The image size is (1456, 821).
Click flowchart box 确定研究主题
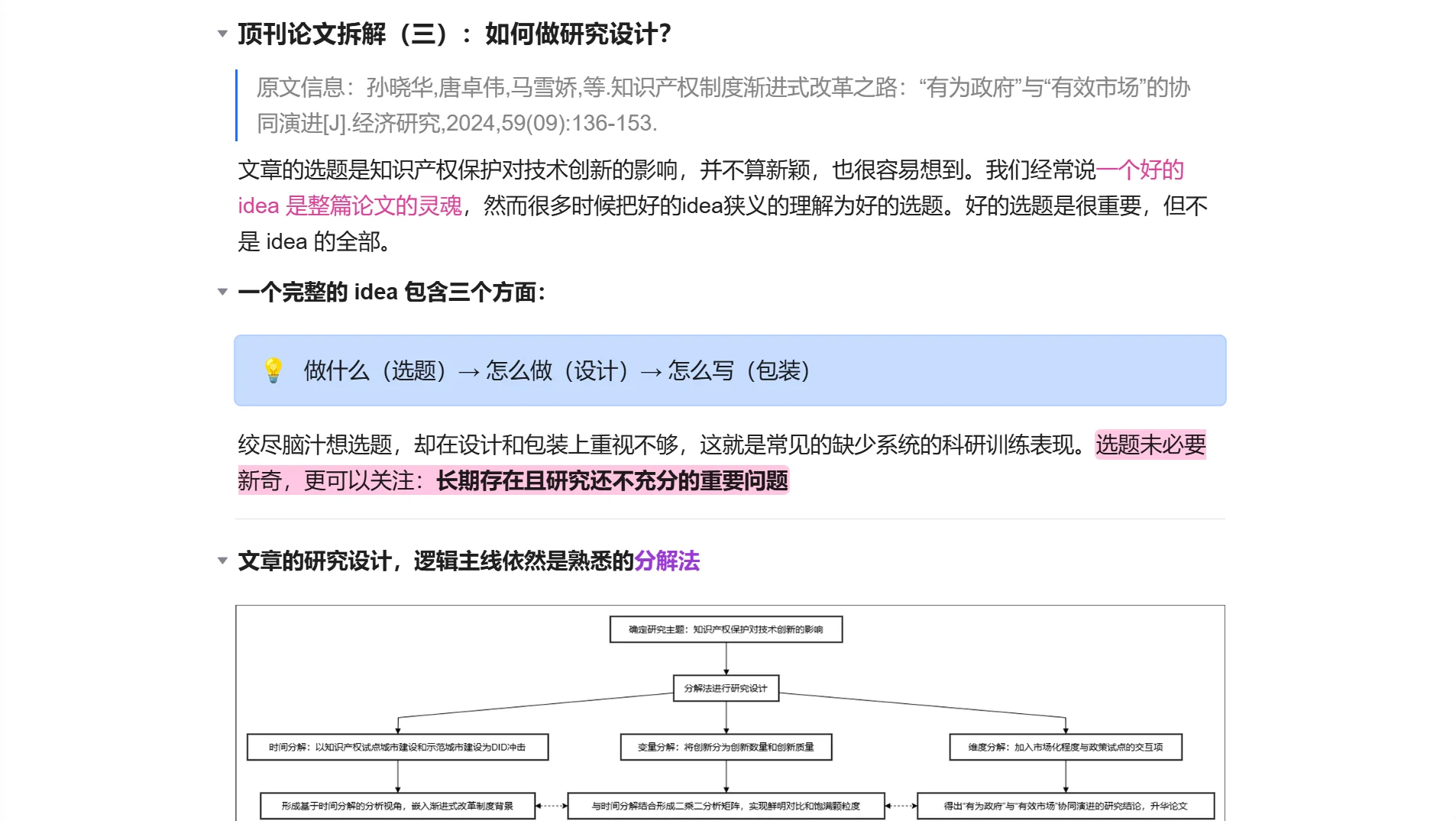tap(726, 629)
